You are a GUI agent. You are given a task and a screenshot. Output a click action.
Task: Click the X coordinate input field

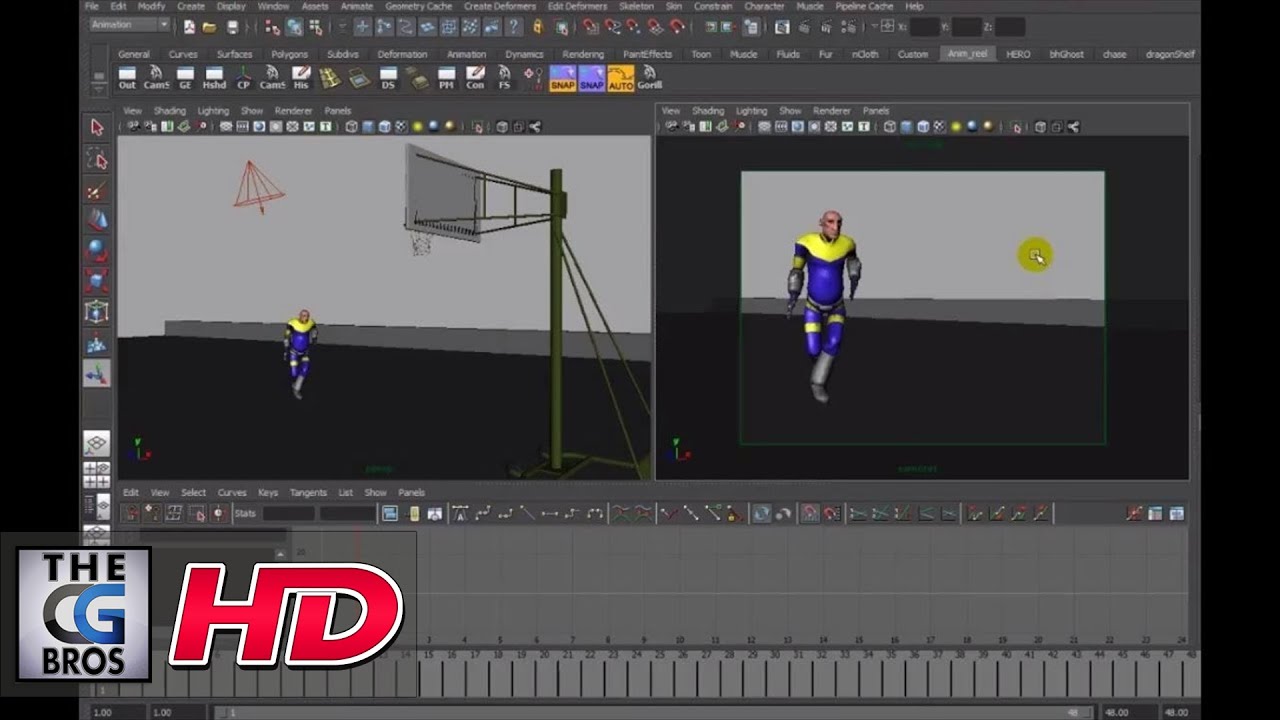tap(925, 27)
